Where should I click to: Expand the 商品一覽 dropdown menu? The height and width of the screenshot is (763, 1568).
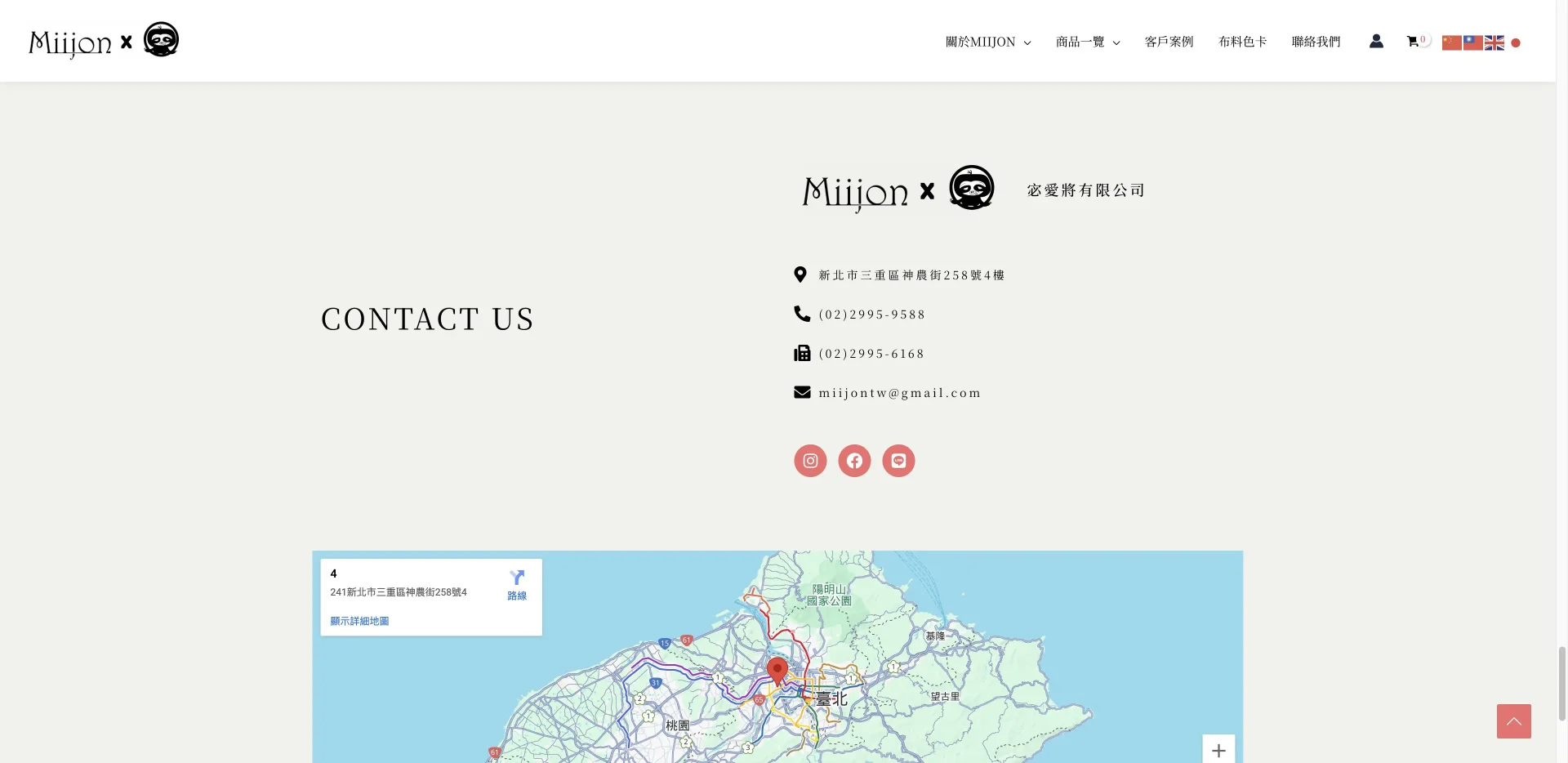(x=1088, y=42)
